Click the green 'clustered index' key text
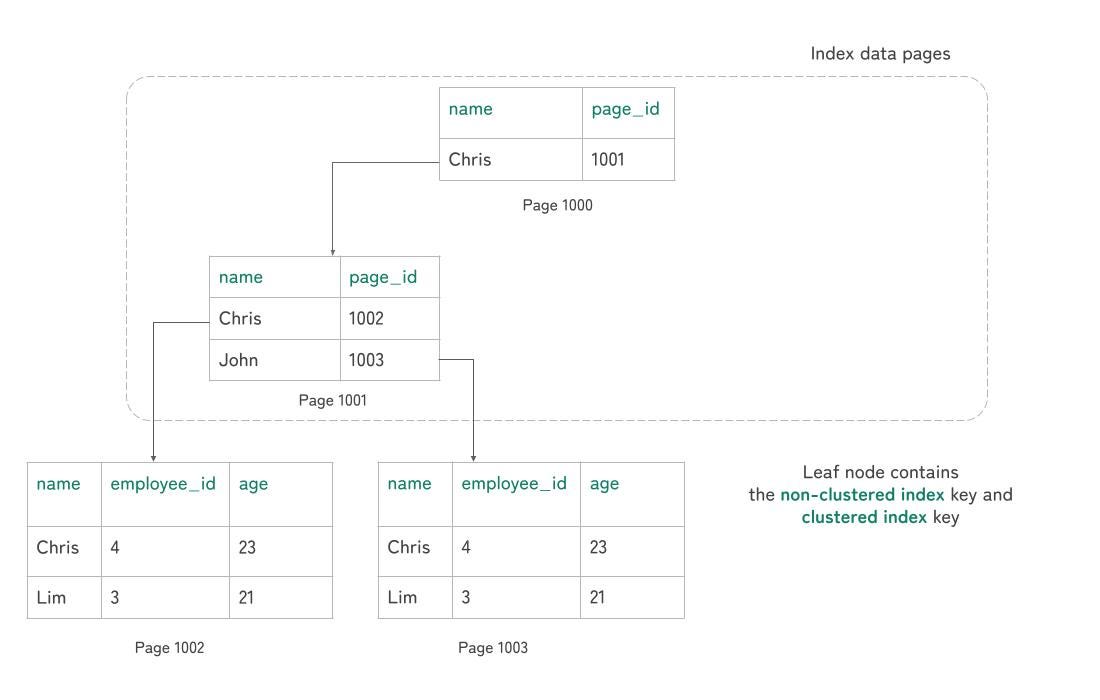This screenshot has width=1100, height=700. (864, 517)
